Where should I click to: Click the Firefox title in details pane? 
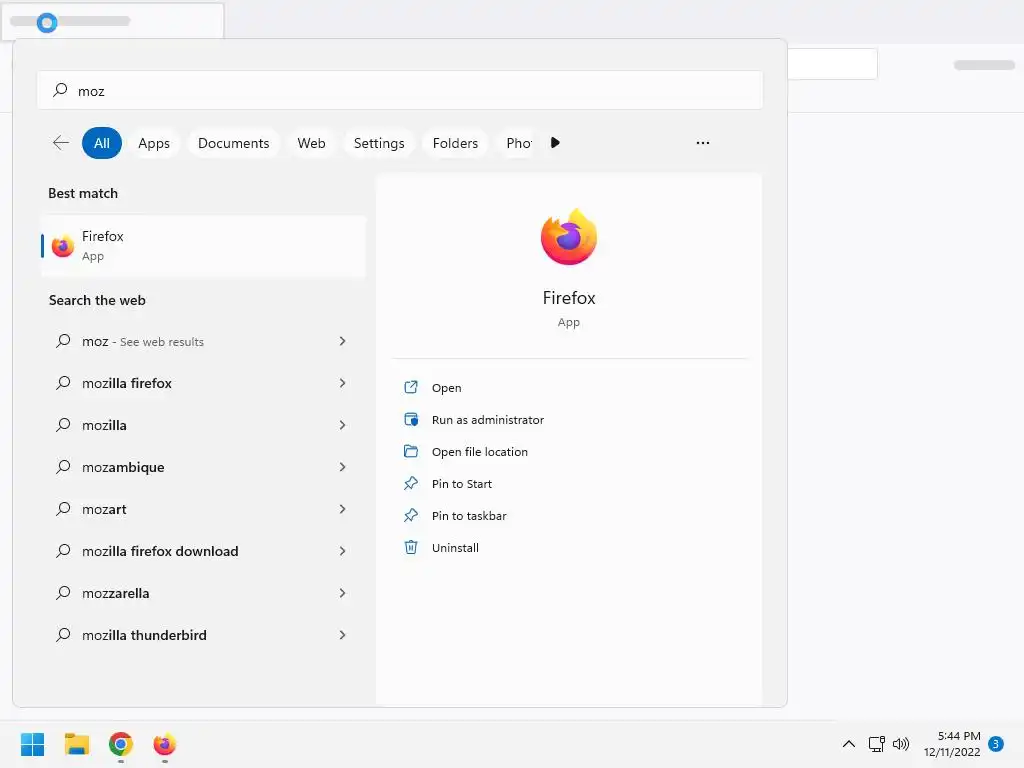[569, 298]
